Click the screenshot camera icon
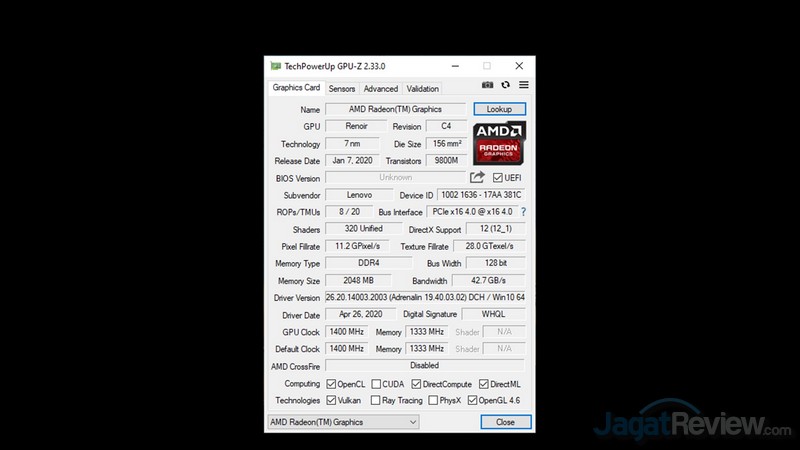This screenshot has width=800, height=450. click(x=487, y=85)
